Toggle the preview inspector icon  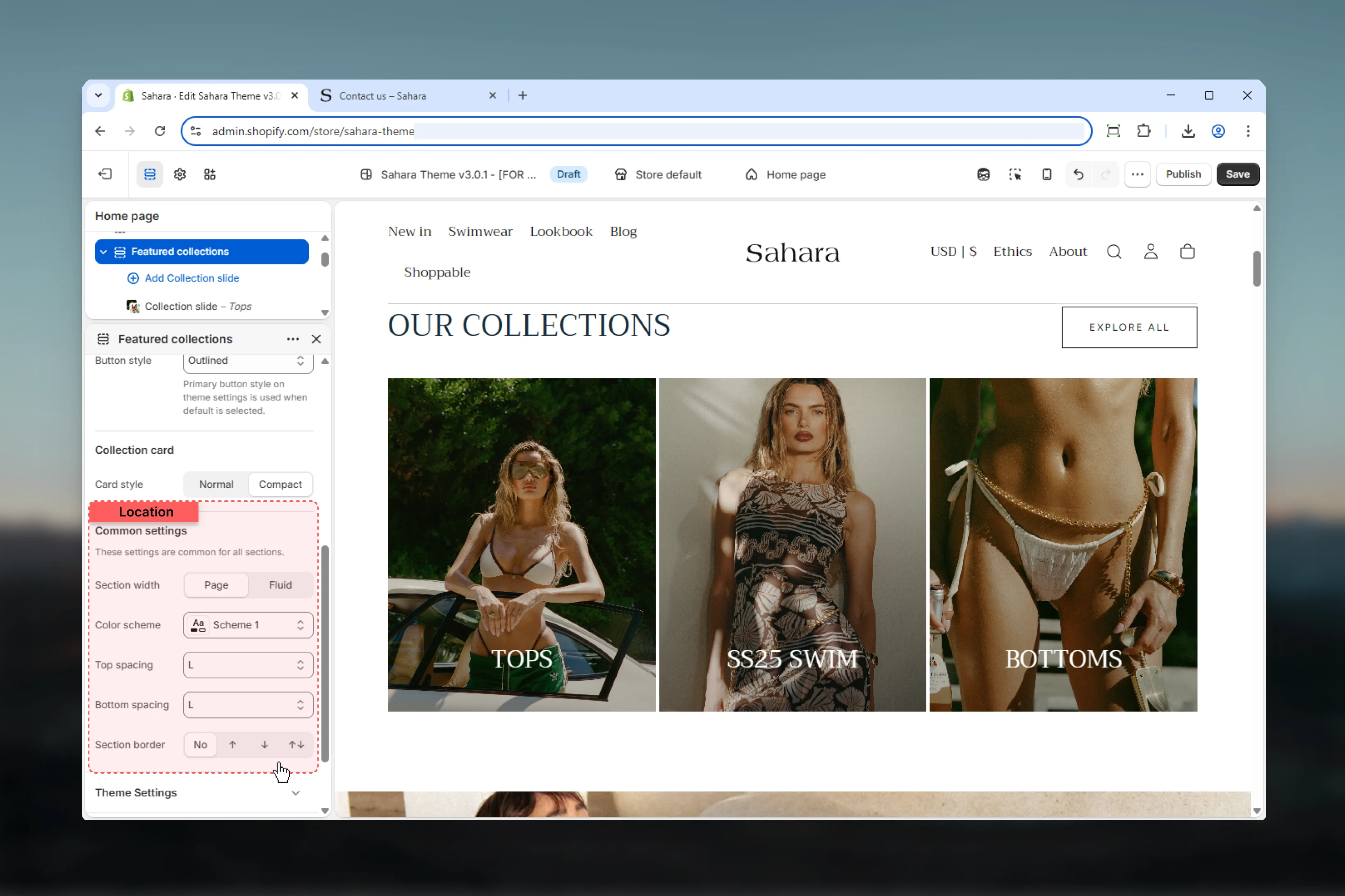pos(1015,174)
